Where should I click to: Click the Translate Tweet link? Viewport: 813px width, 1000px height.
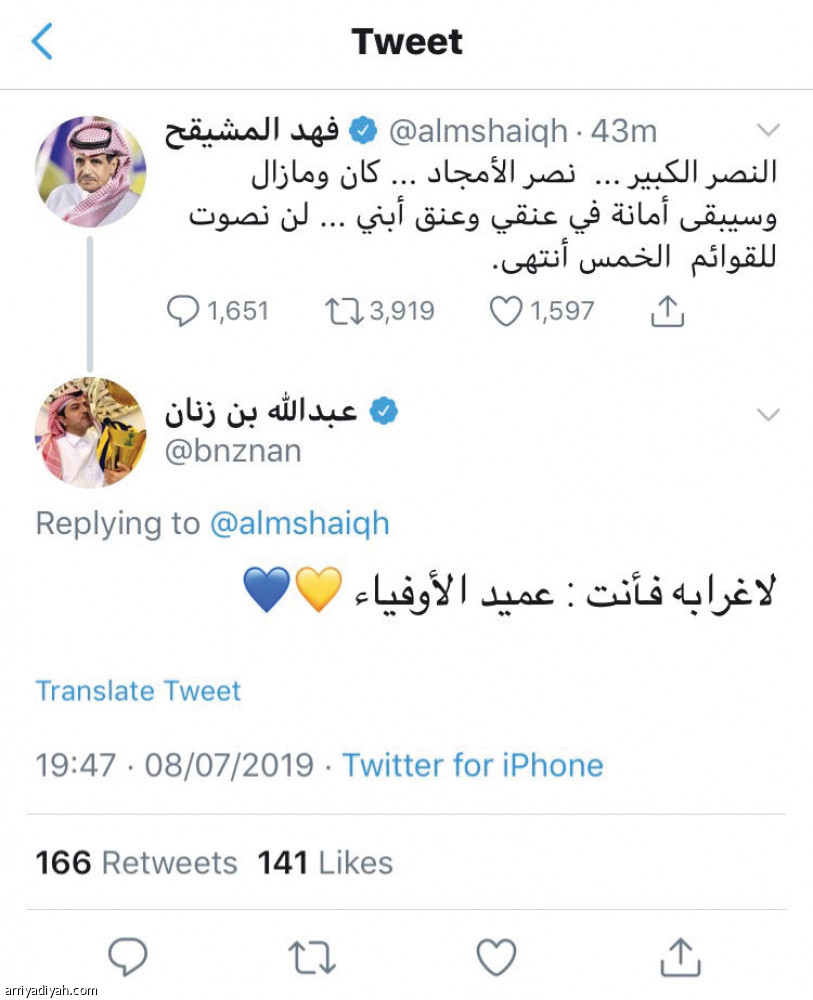point(138,691)
